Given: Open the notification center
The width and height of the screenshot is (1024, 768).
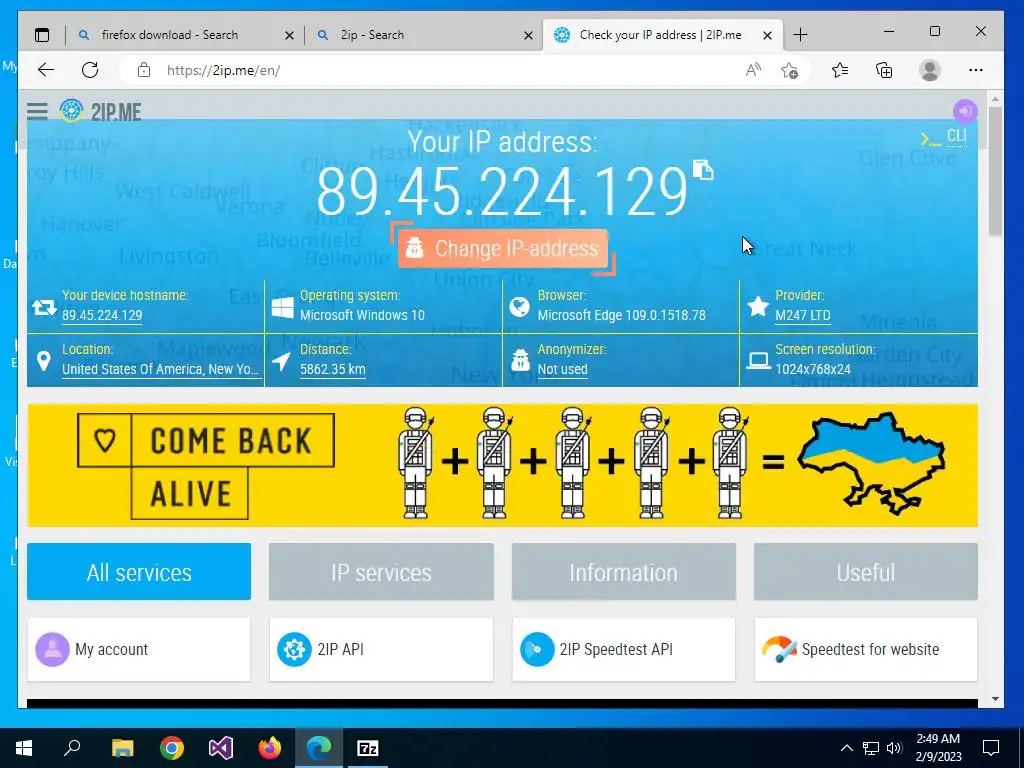Looking at the screenshot, I should (x=991, y=748).
